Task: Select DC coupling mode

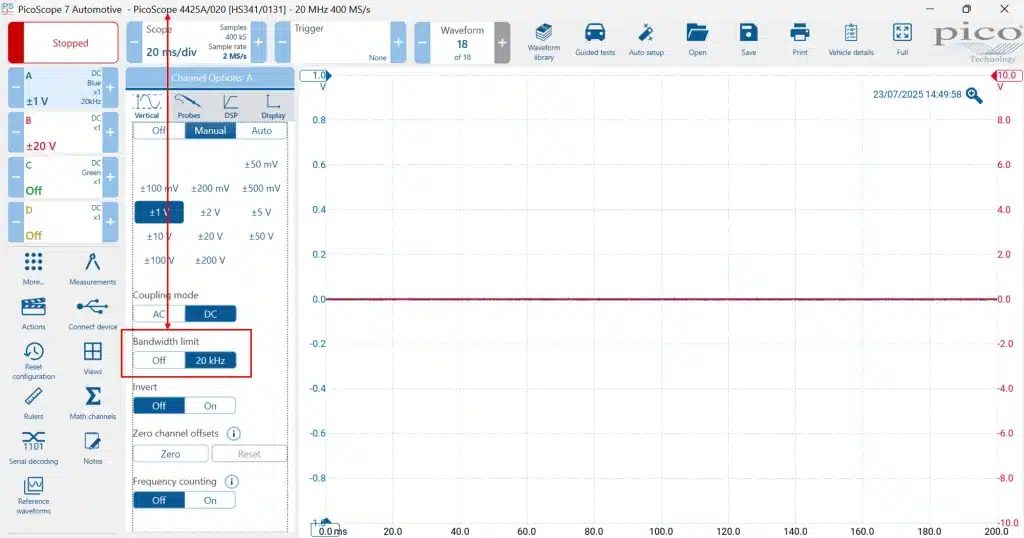Action: (210, 314)
